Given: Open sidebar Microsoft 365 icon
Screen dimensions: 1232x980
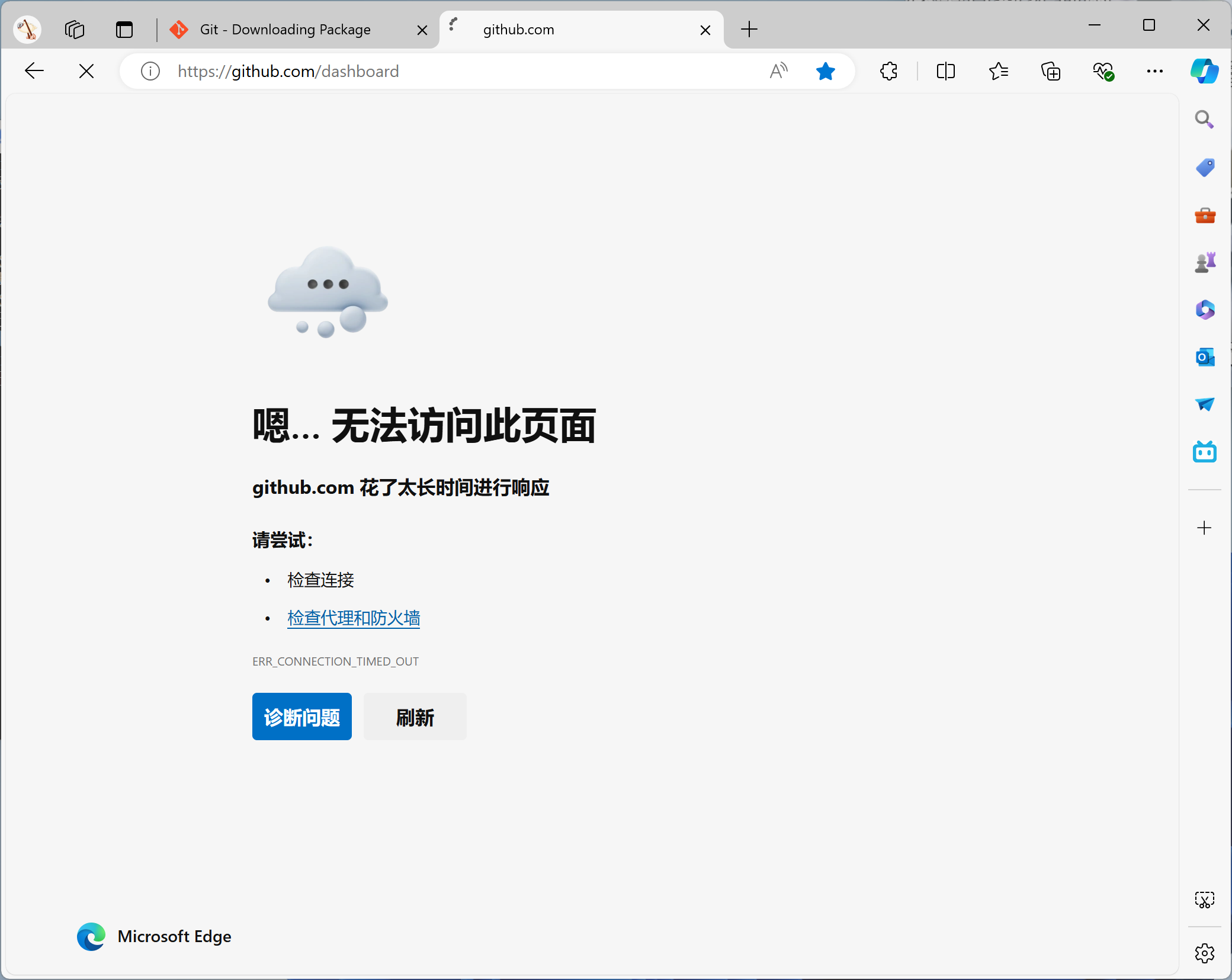Looking at the screenshot, I should pos(1205,310).
